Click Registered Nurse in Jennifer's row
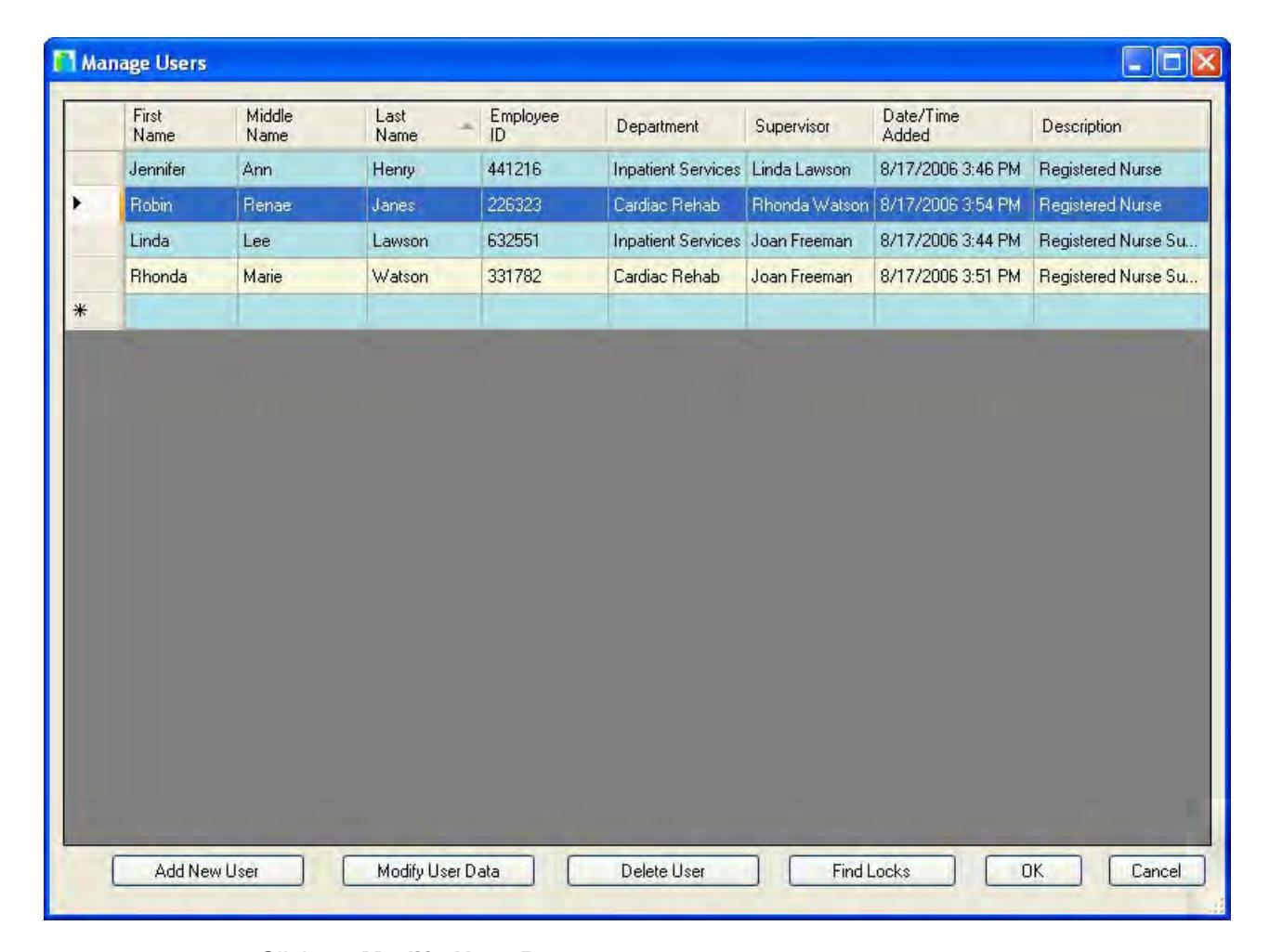1269x952 pixels. pos(1121,170)
